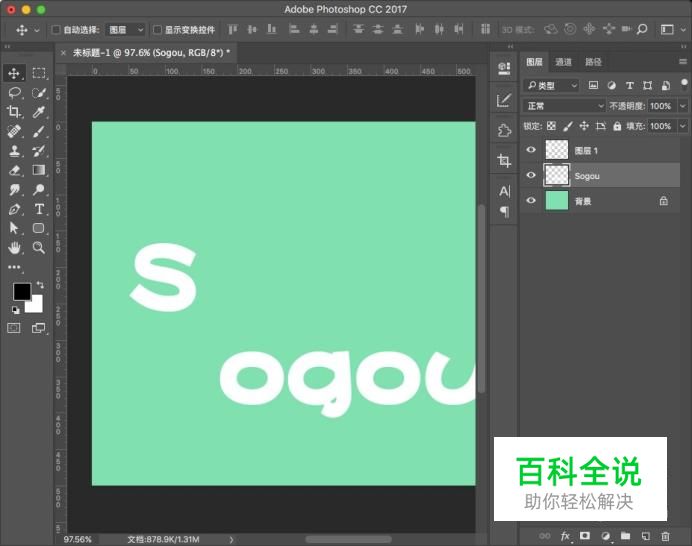The image size is (692, 546).
Task: Select the 未标题-1 document tab
Action: 151,53
